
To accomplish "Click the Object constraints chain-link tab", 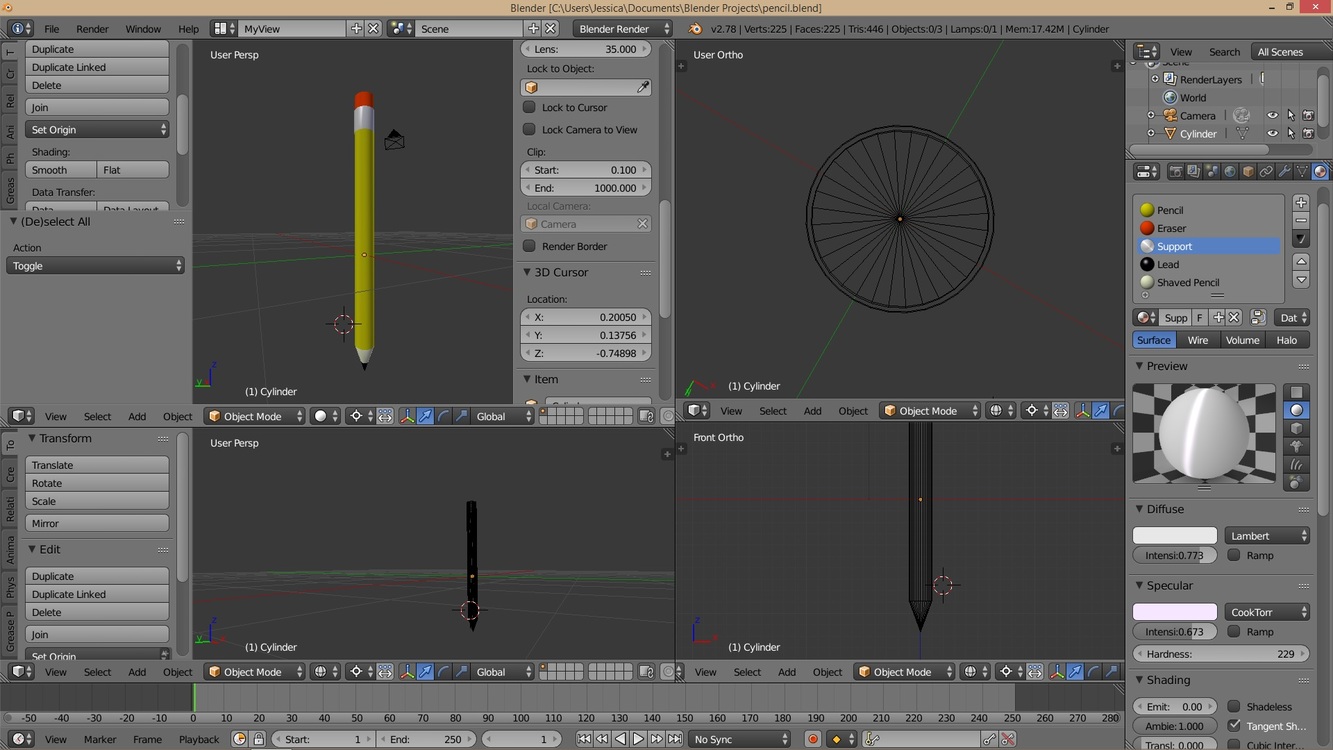I will [x=1266, y=172].
